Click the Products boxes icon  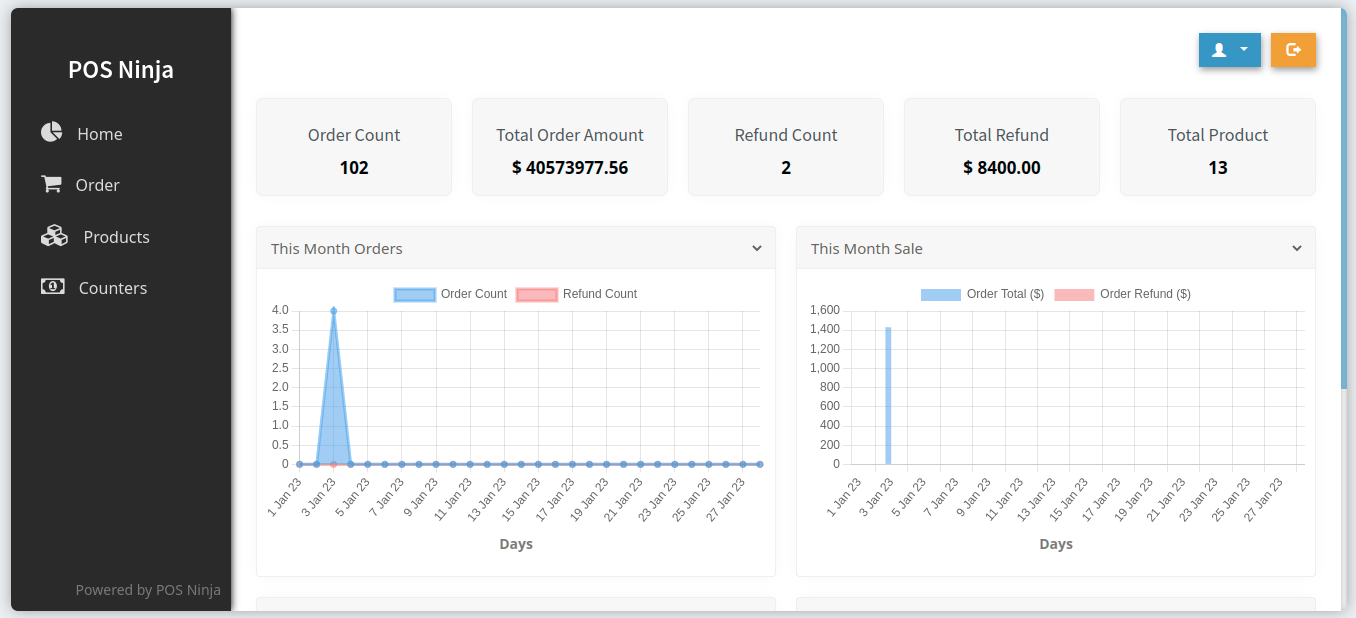click(x=54, y=236)
